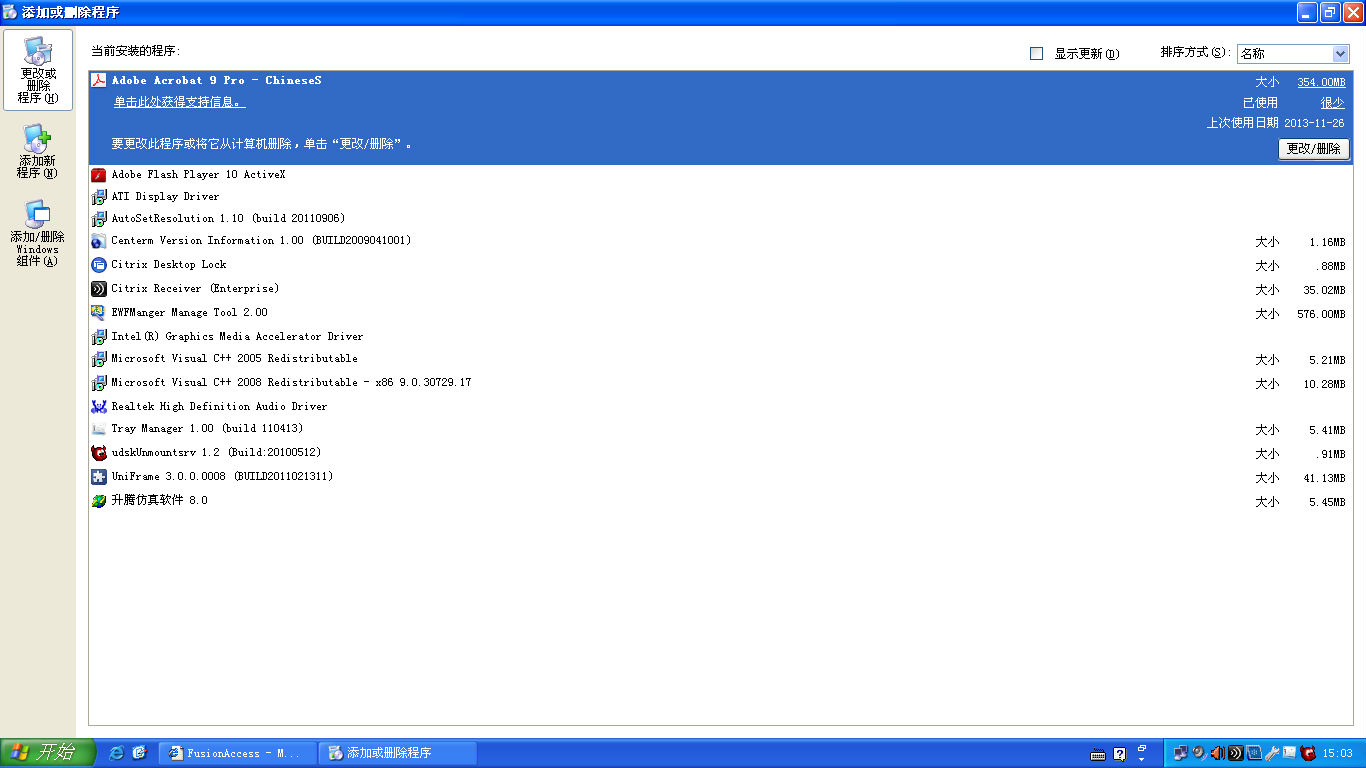Click the wrench tool tray icon
The width and height of the screenshot is (1366, 768).
click(x=1272, y=753)
